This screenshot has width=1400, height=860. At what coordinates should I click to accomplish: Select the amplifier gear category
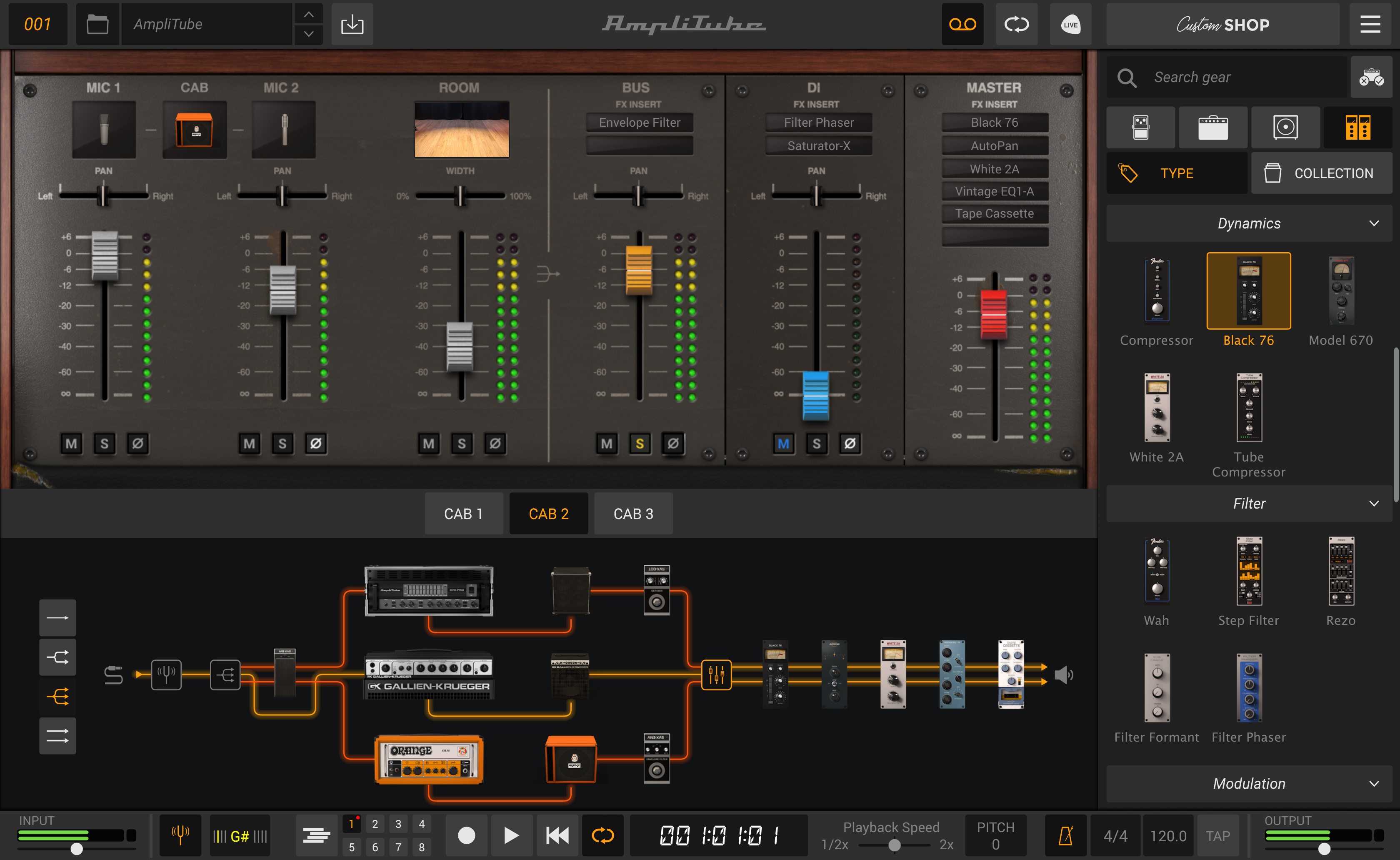coord(1213,127)
